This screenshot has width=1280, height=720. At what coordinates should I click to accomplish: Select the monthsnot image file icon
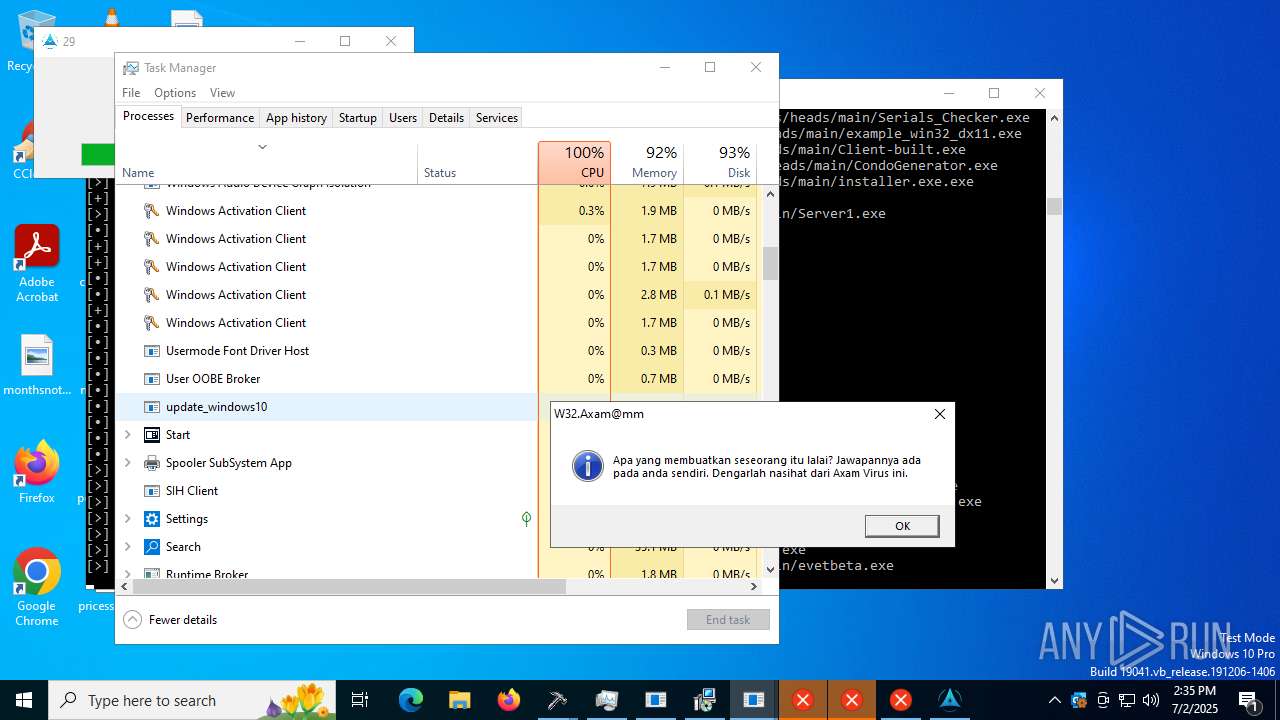pos(37,366)
